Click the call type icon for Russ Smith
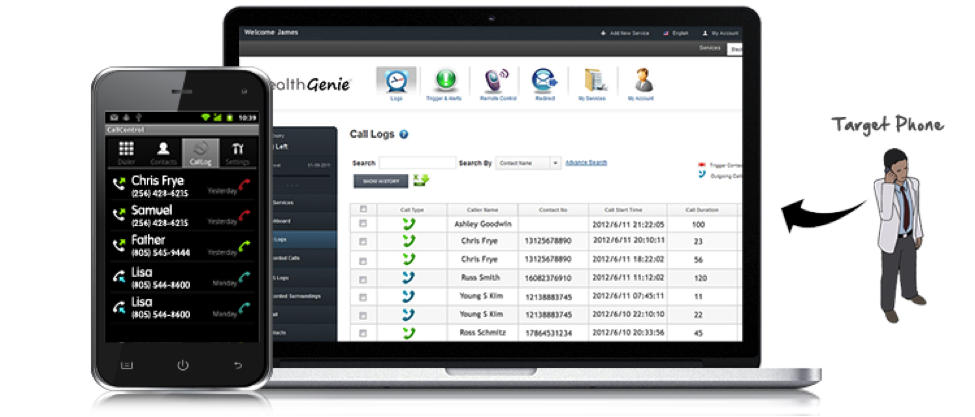975x417 pixels. [x=409, y=277]
